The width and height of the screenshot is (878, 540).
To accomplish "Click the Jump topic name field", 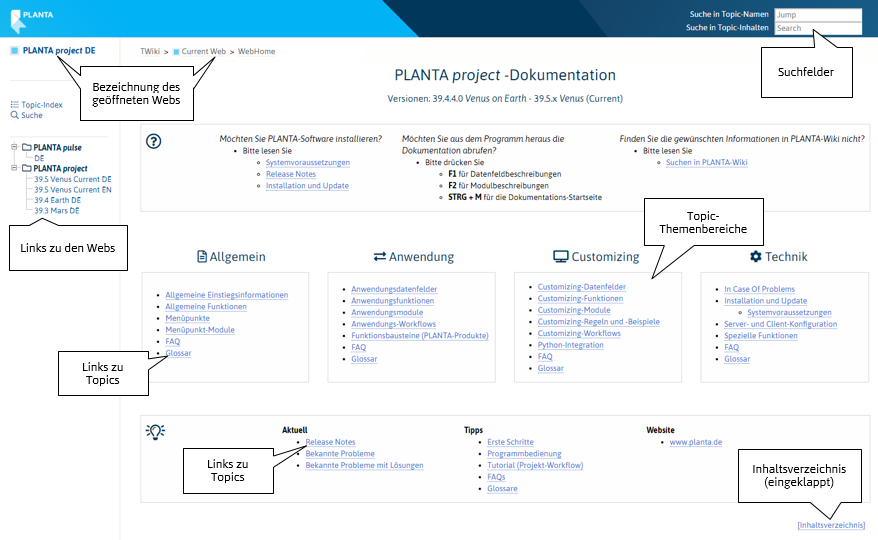I will point(817,15).
